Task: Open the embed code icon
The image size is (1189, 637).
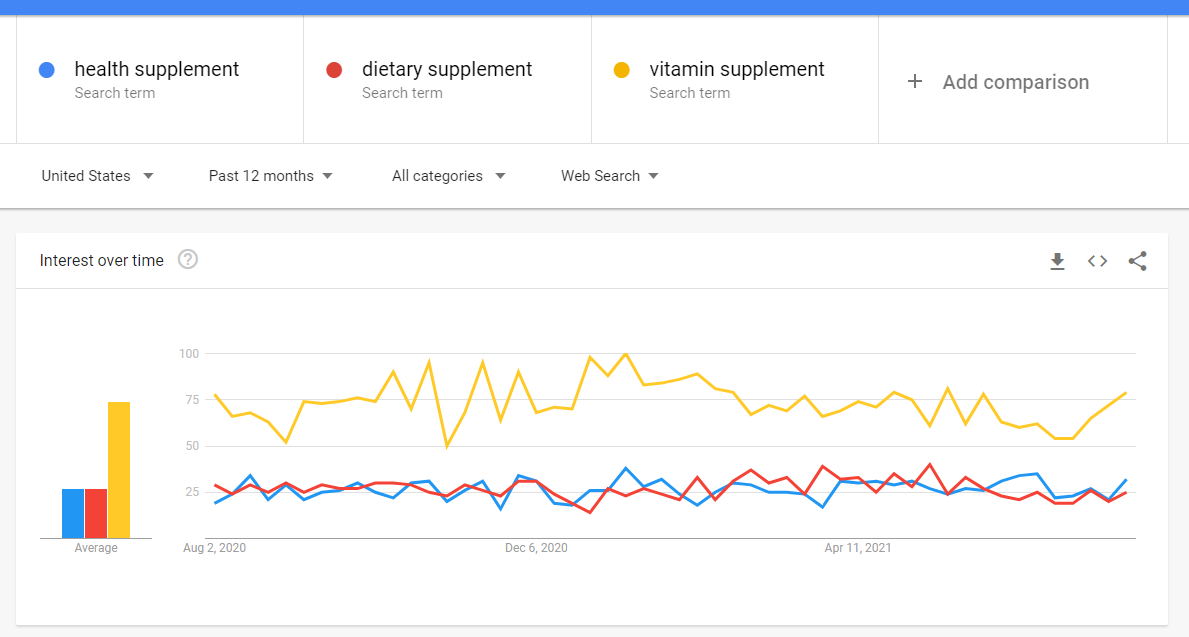Action: [x=1097, y=261]
